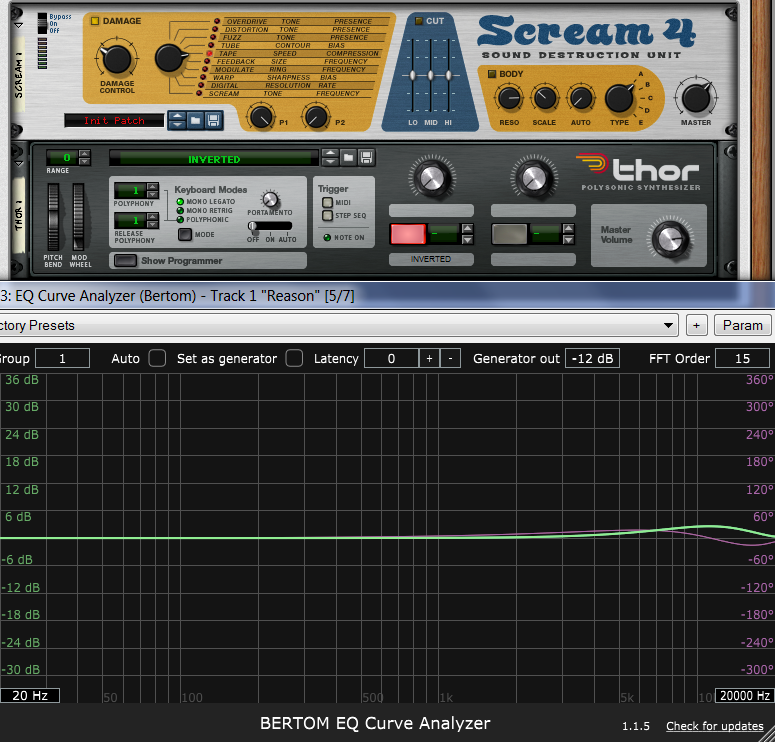Click the Damage Control knob
Image resolution: width=775 pixels, height=742 pixels.
(117, 59)
